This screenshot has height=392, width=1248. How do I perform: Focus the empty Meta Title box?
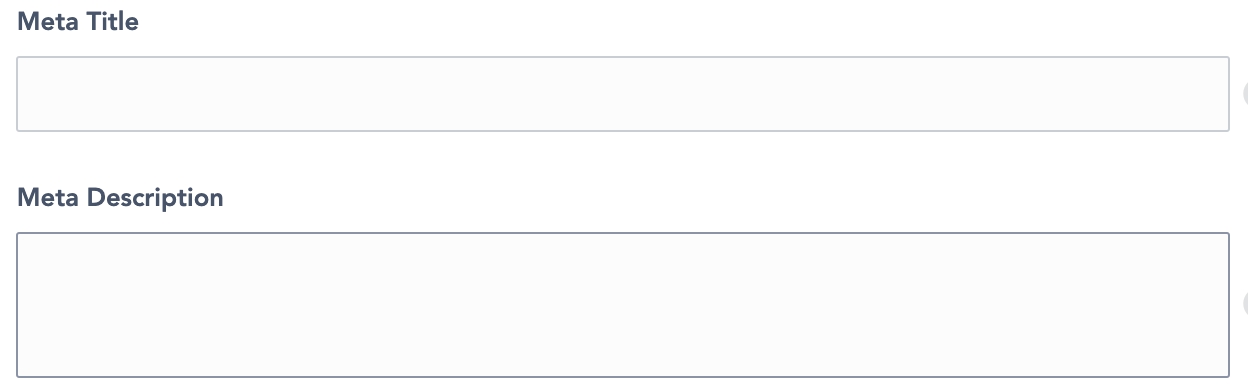coord(622,94)
